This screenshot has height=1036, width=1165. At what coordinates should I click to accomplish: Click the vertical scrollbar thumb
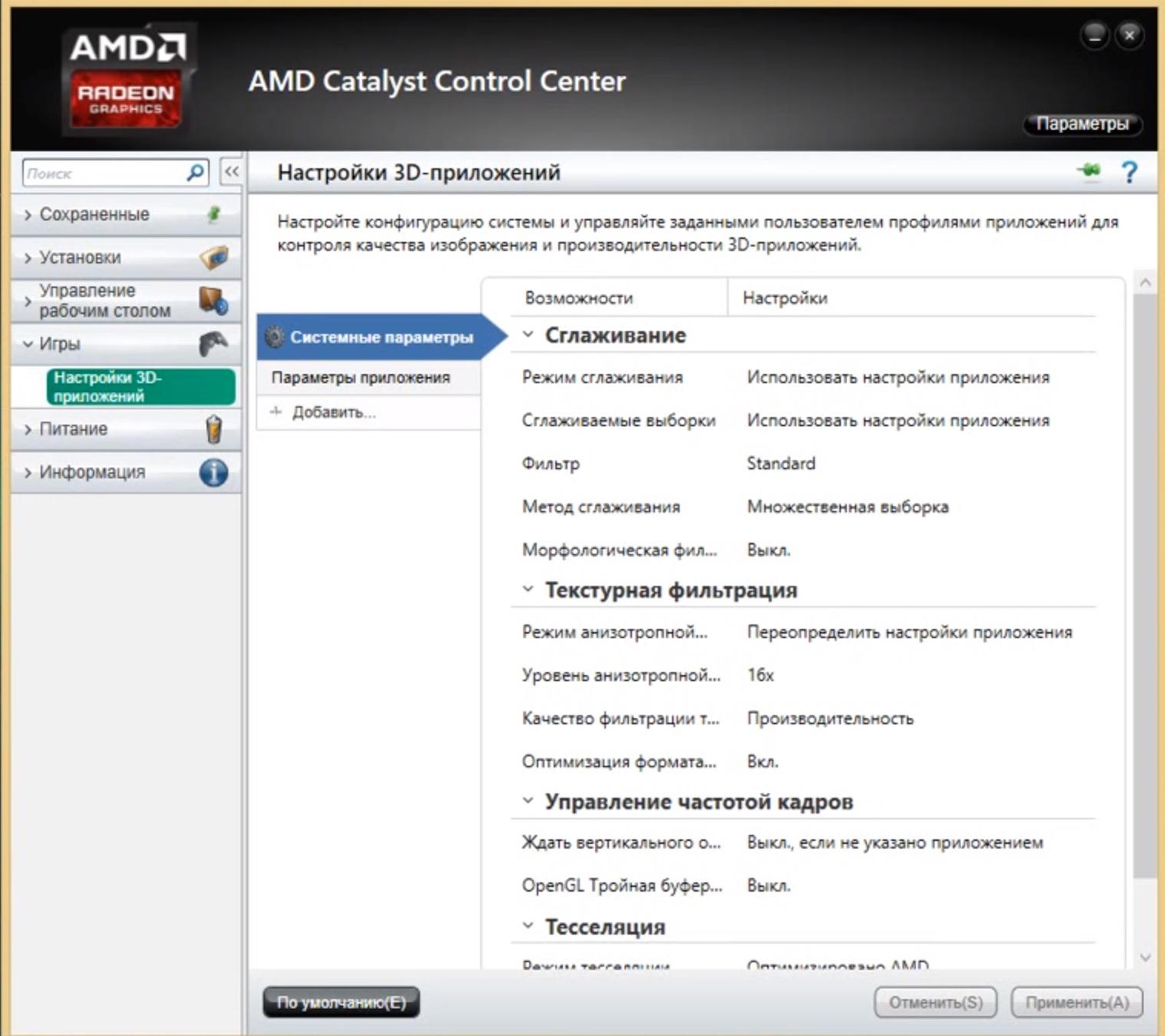pos(1144,586)
